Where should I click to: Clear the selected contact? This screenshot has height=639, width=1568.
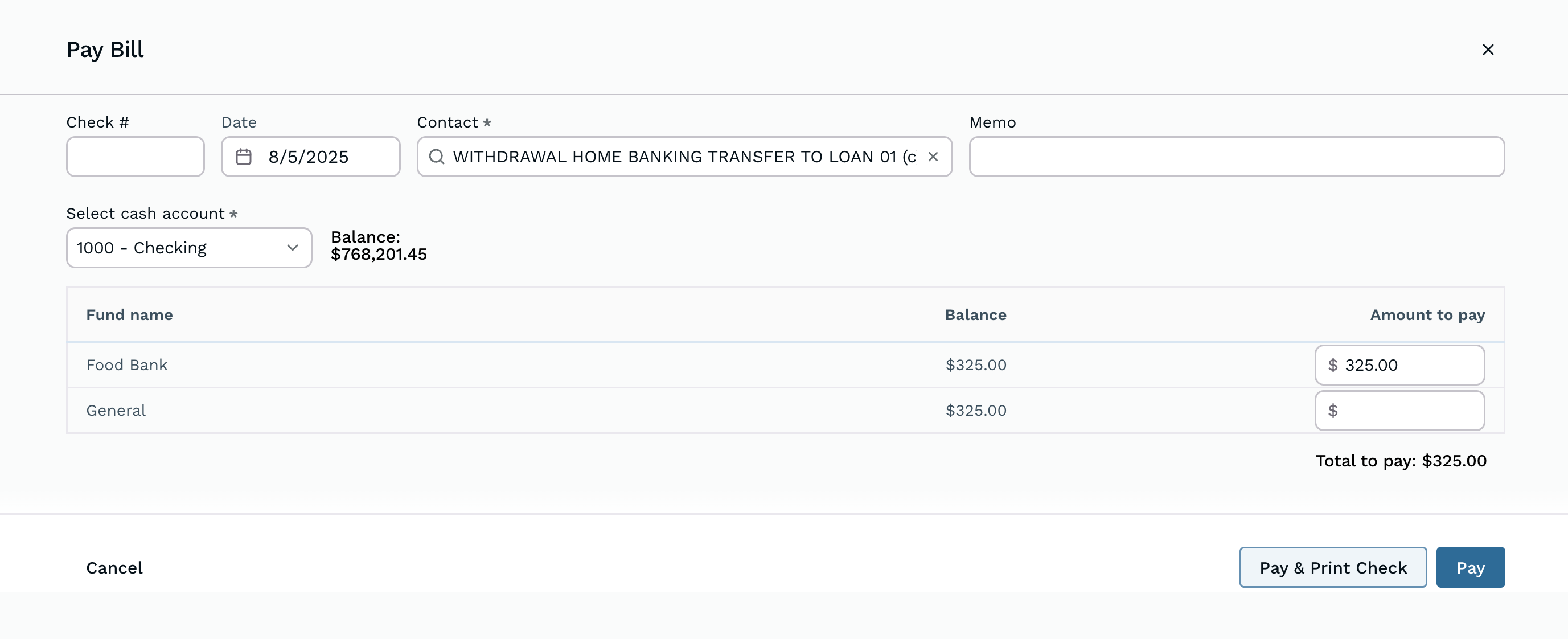933,157
